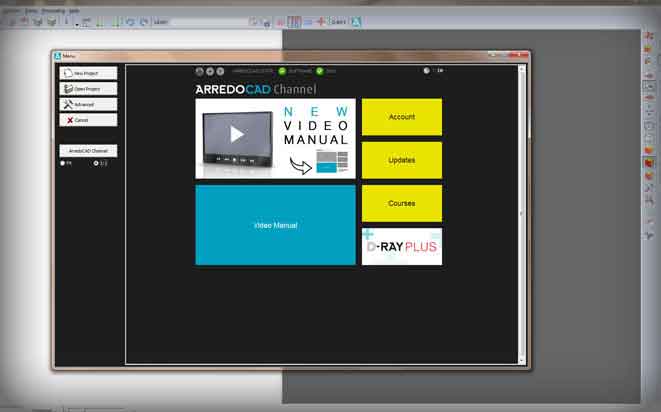Image resolution: width=661 pixels, height=412 pixels.
Task: Play the New Video Manual thumbnail
Action: click(275, 138)
